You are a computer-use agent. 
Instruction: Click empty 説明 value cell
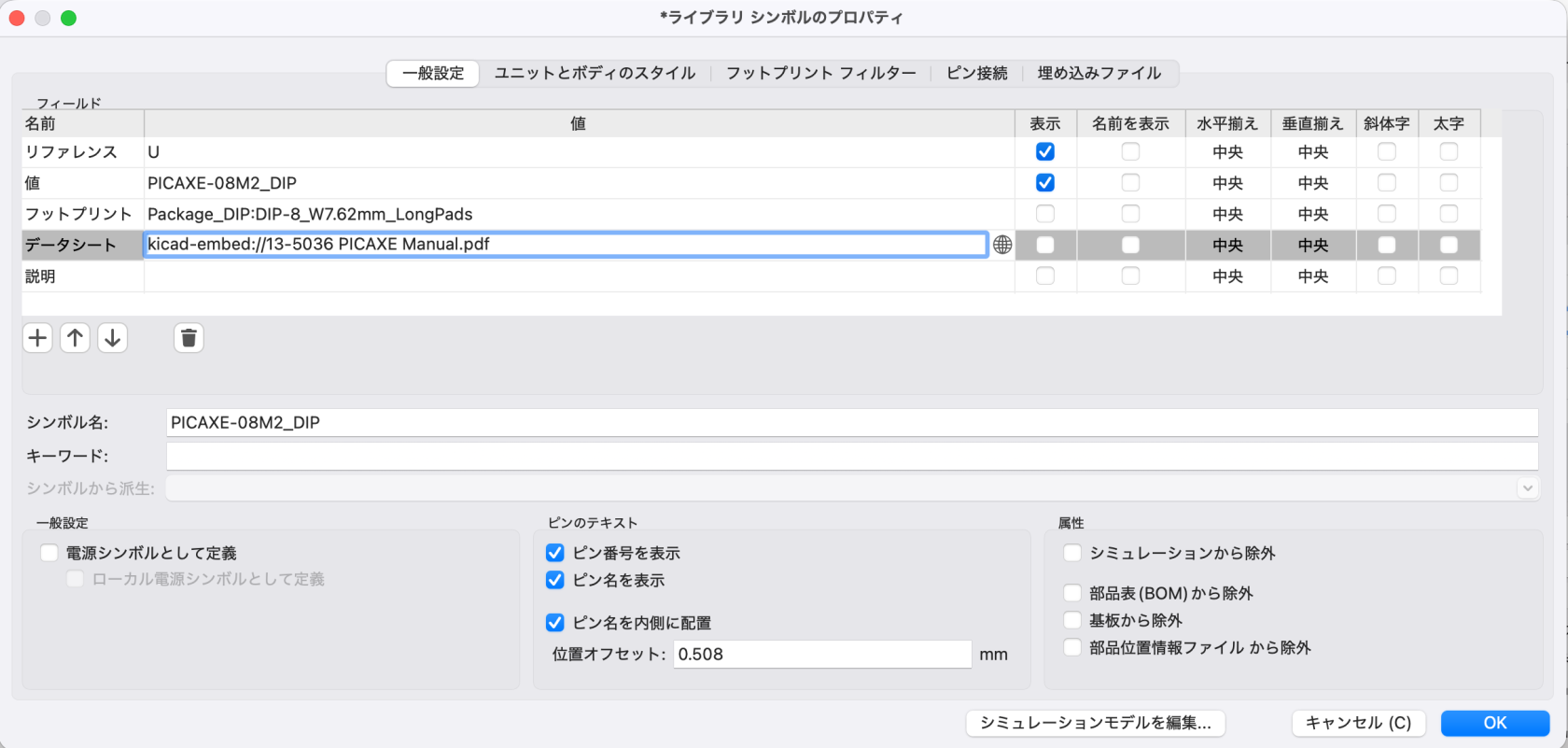click(580, 276)
